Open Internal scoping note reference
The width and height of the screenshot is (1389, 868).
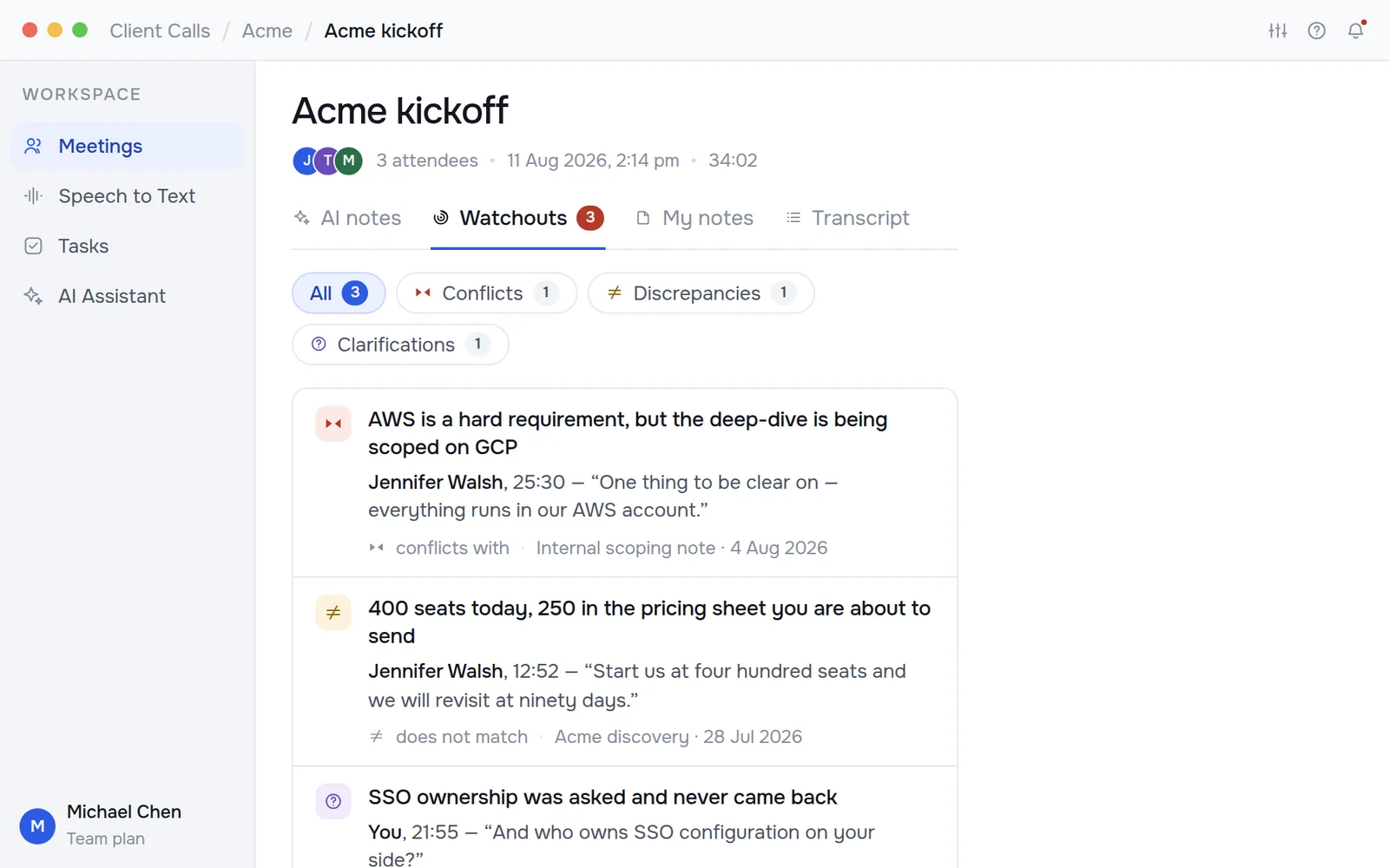coord(681,548)
